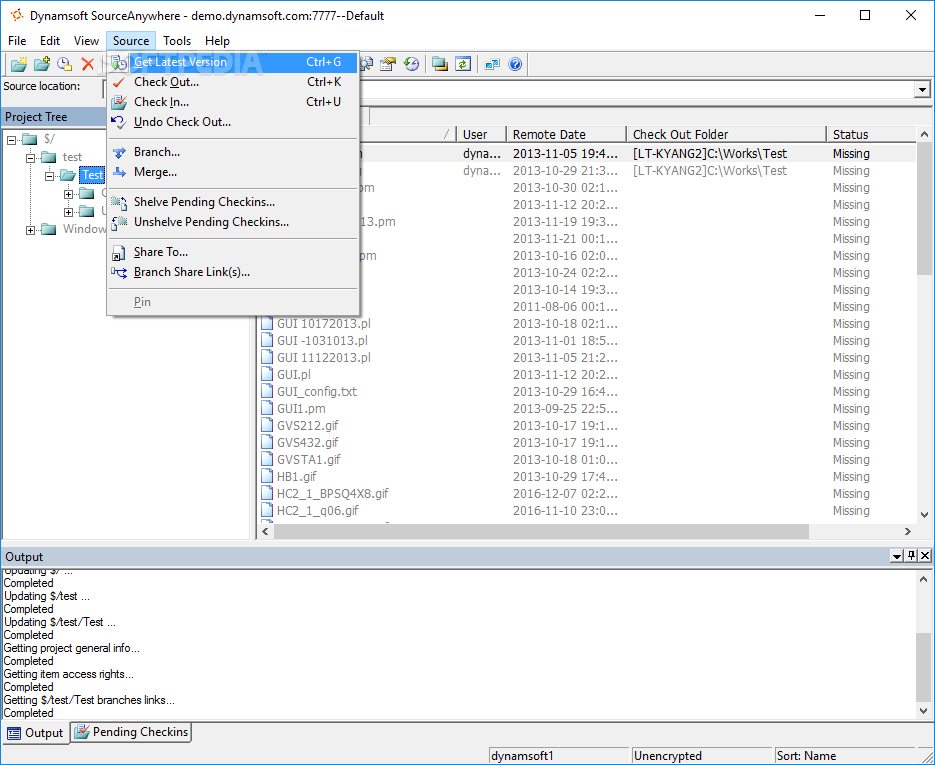Select Branch Share Link(s)... entry

click(x=233, y=272)
